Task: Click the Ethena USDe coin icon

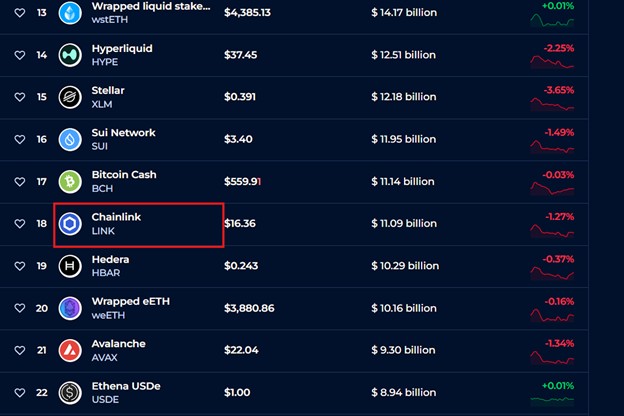Action: (70, 393)
